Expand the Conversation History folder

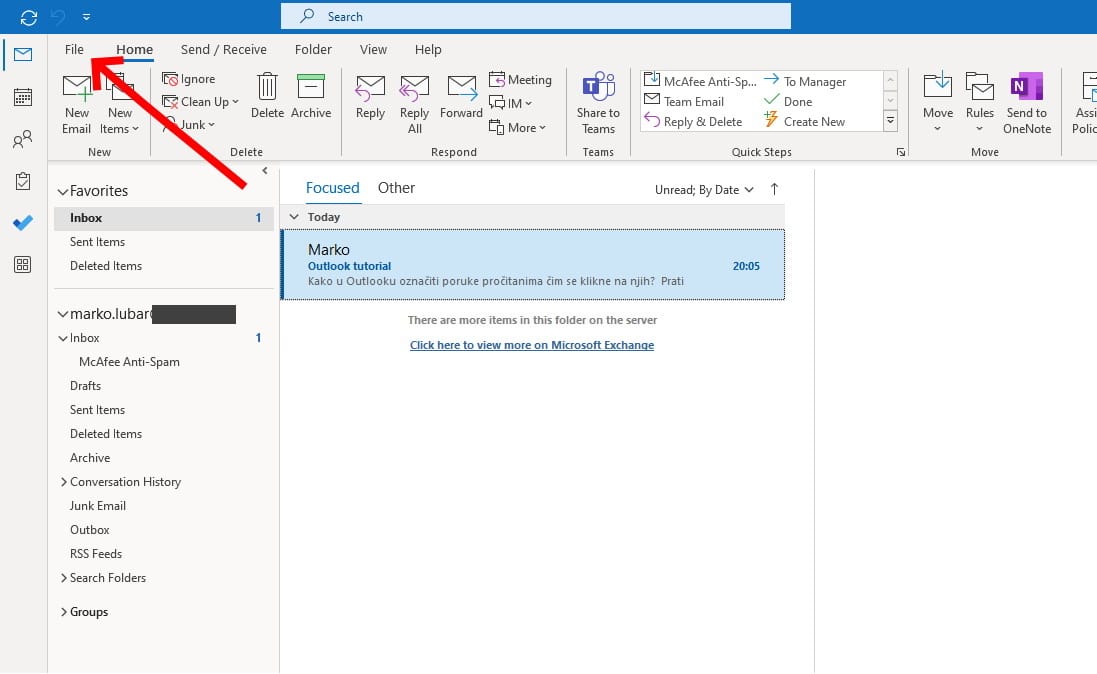click(x=63, y=482)
